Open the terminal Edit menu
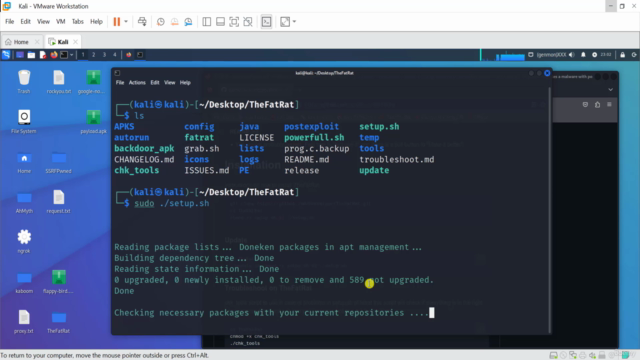This screenshot has width=640, height=360. (x=155, y=82)
